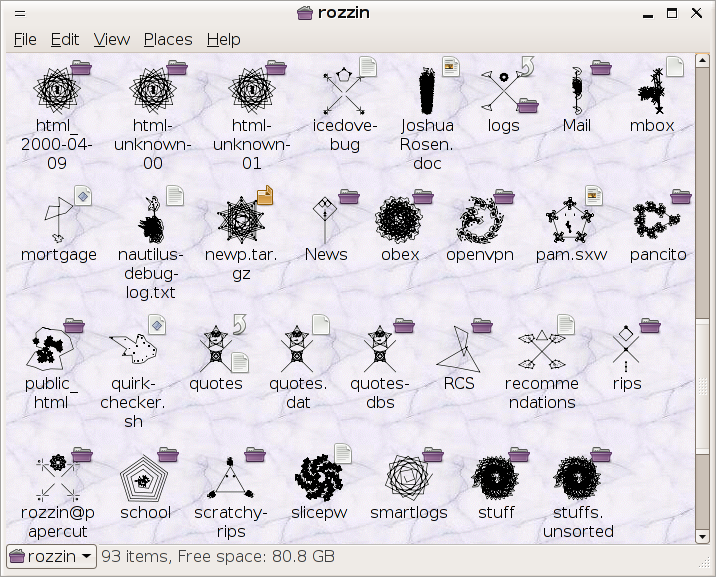The width and height of the screenshot is (716, 577).
Task: Open the Edit menu
Action: point(64,40)
